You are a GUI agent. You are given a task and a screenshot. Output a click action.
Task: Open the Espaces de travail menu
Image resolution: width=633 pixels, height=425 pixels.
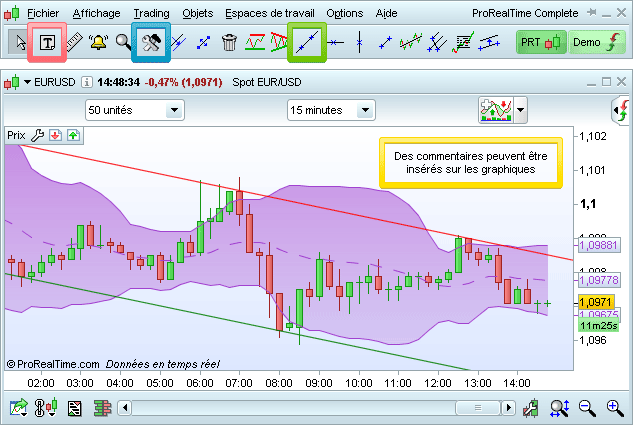coord(270,13)
